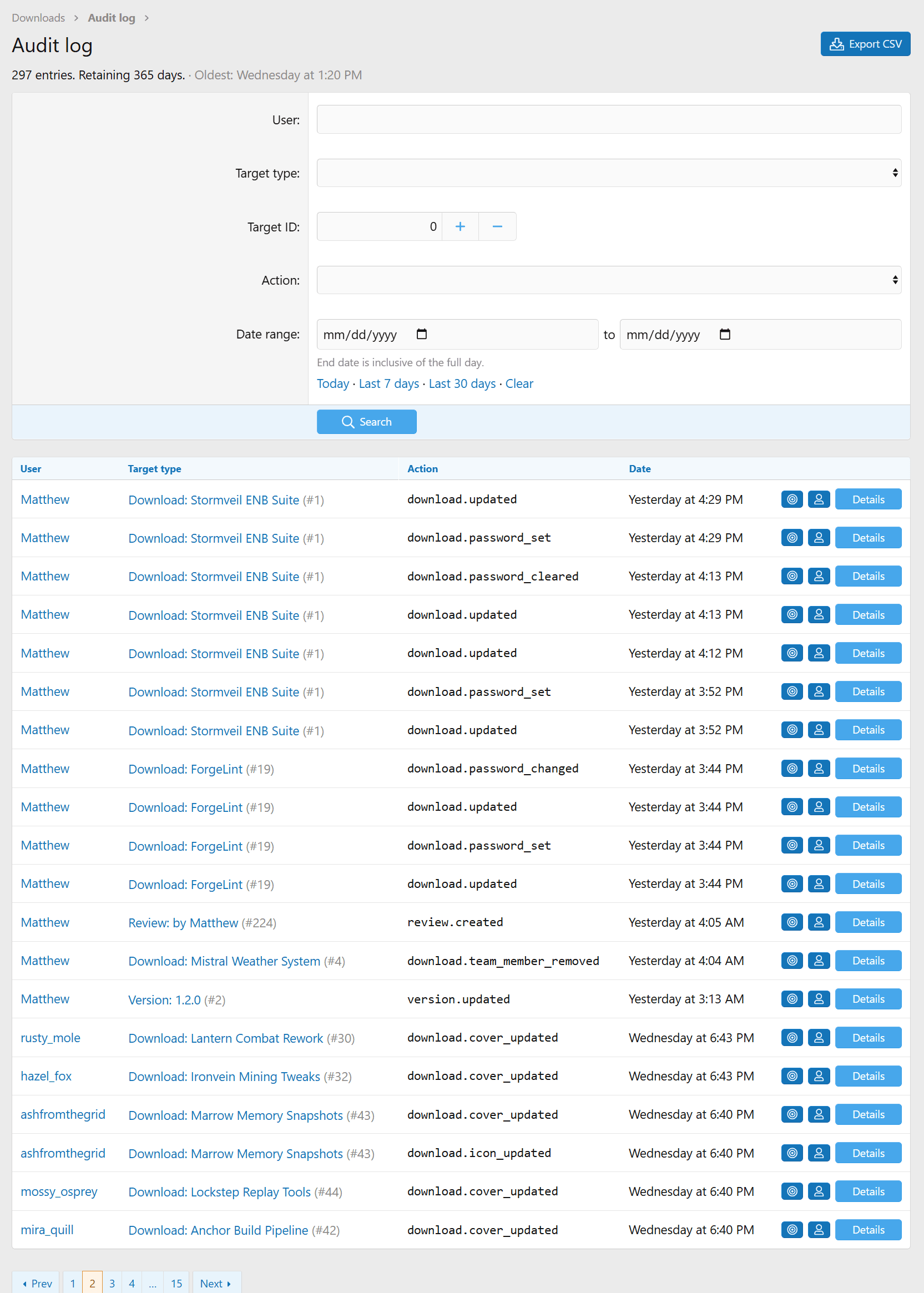
Task: Open the Review: by Matthew link
Action: click(183, 922)
